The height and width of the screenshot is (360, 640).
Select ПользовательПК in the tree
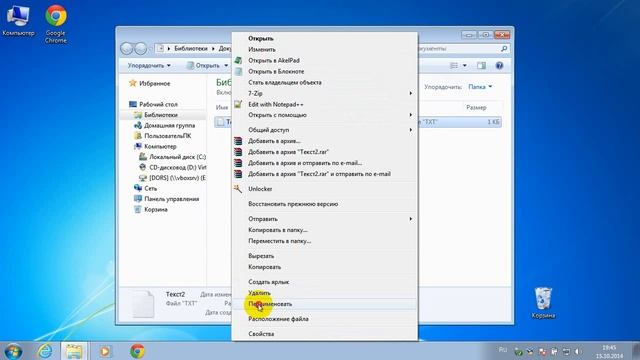coord(167,136)
